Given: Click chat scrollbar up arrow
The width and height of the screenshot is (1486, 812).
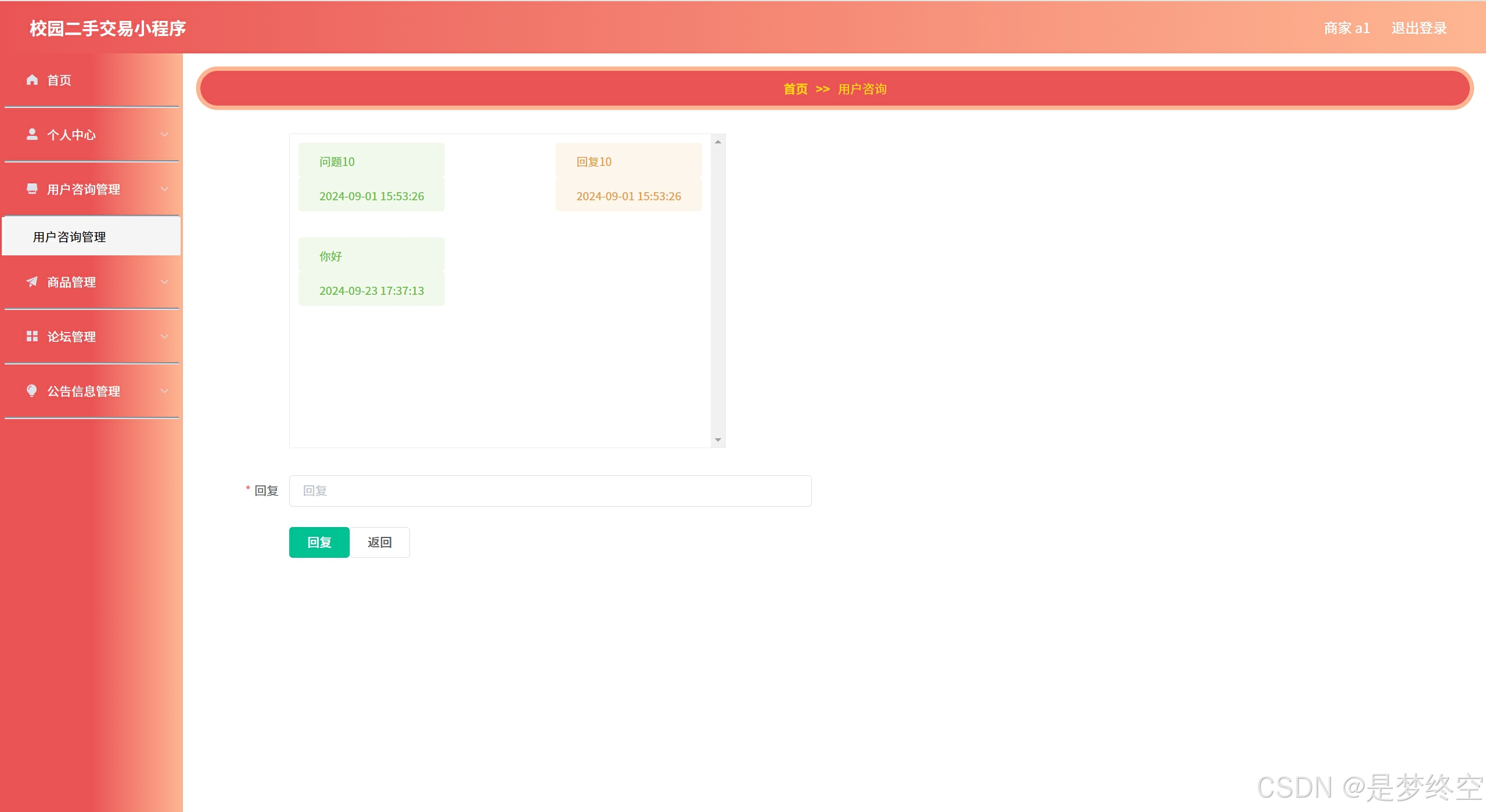Looking at the screenshot, I should pos(718,142).
